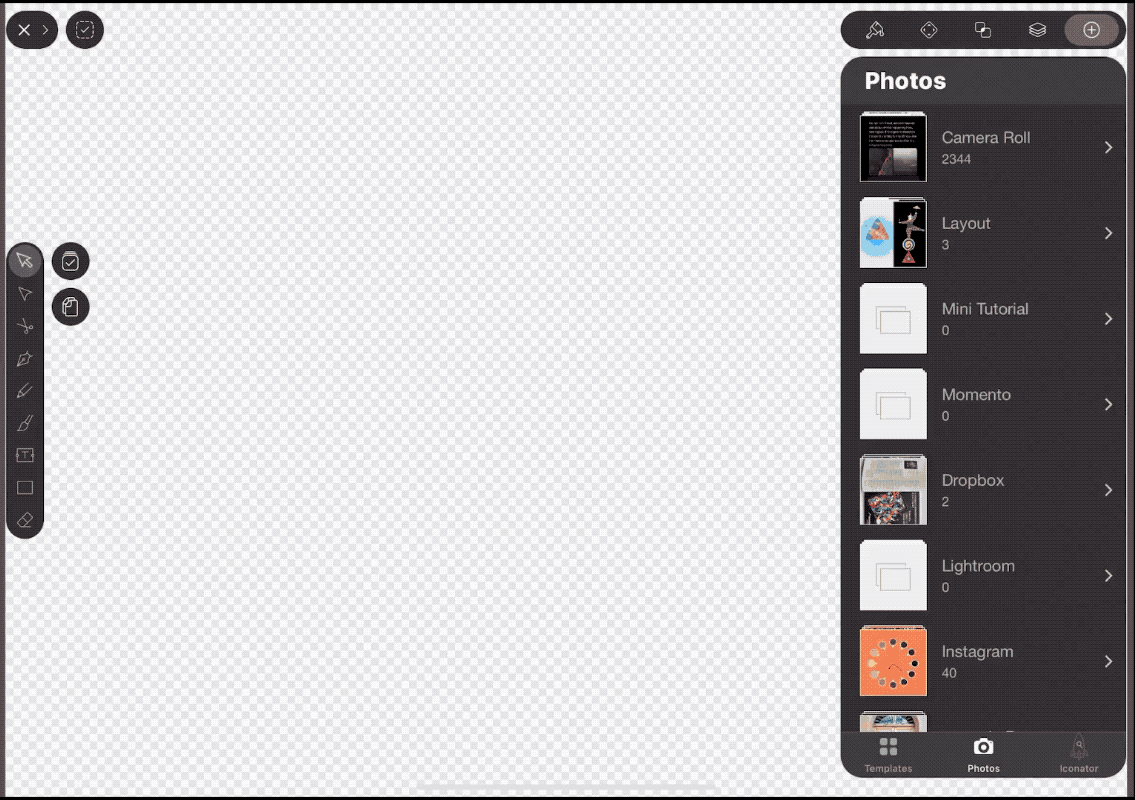The image size is (1135, 800).
Task: Toggle the plus import panel button
Action: [1091, 30]
